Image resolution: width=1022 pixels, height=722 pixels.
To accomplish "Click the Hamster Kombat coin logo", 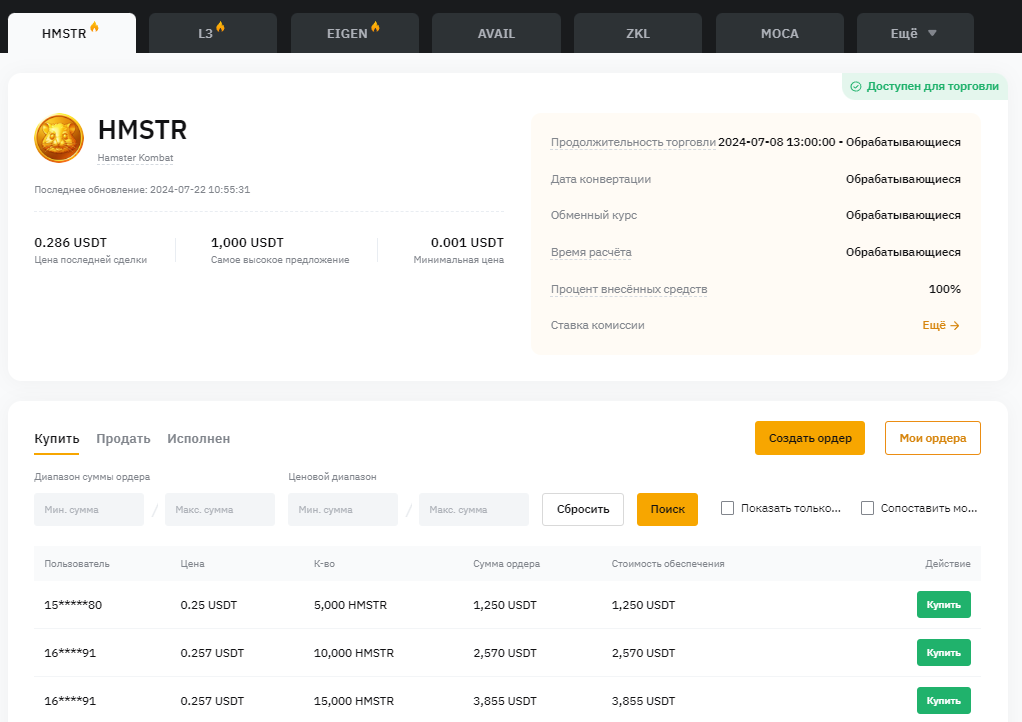I will pos(59,138).
